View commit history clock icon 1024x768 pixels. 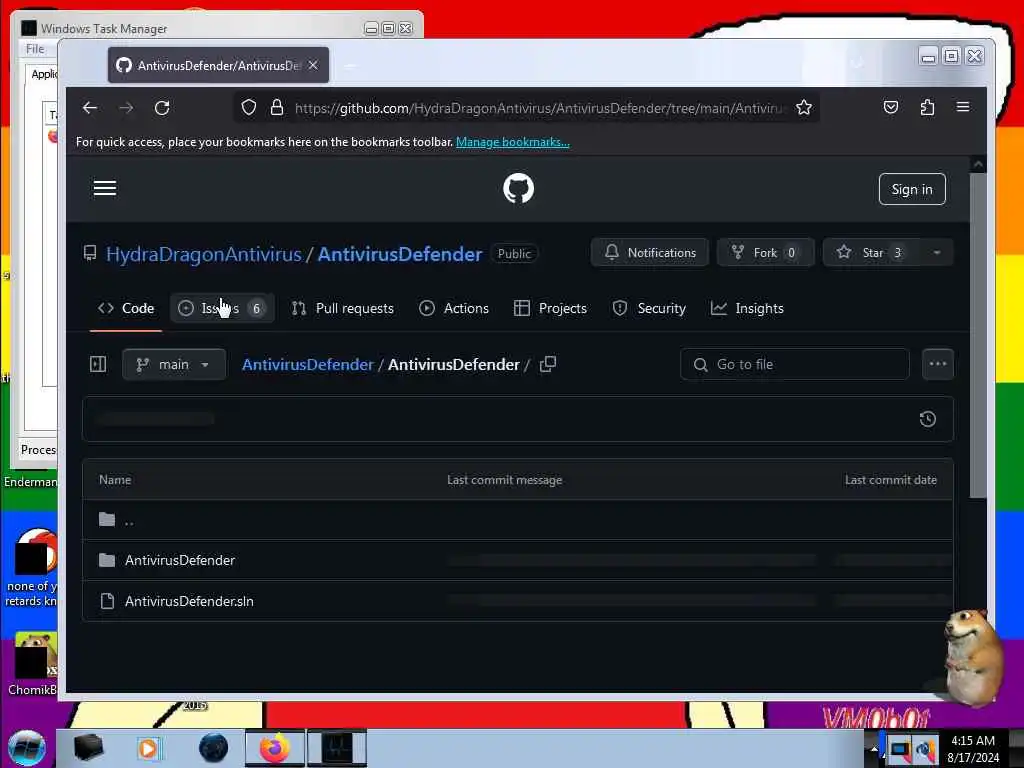[928, 419]
